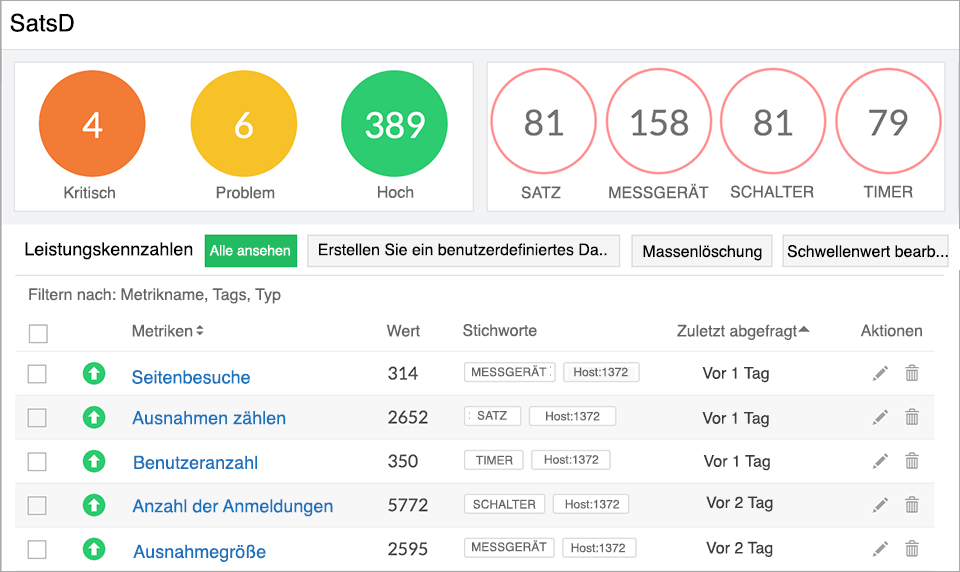The height and width of the screenshot is (572, 960).
Task: Click MESSGERÄT tag in Seitenbesuche row
Action: (x=509, y=372)
